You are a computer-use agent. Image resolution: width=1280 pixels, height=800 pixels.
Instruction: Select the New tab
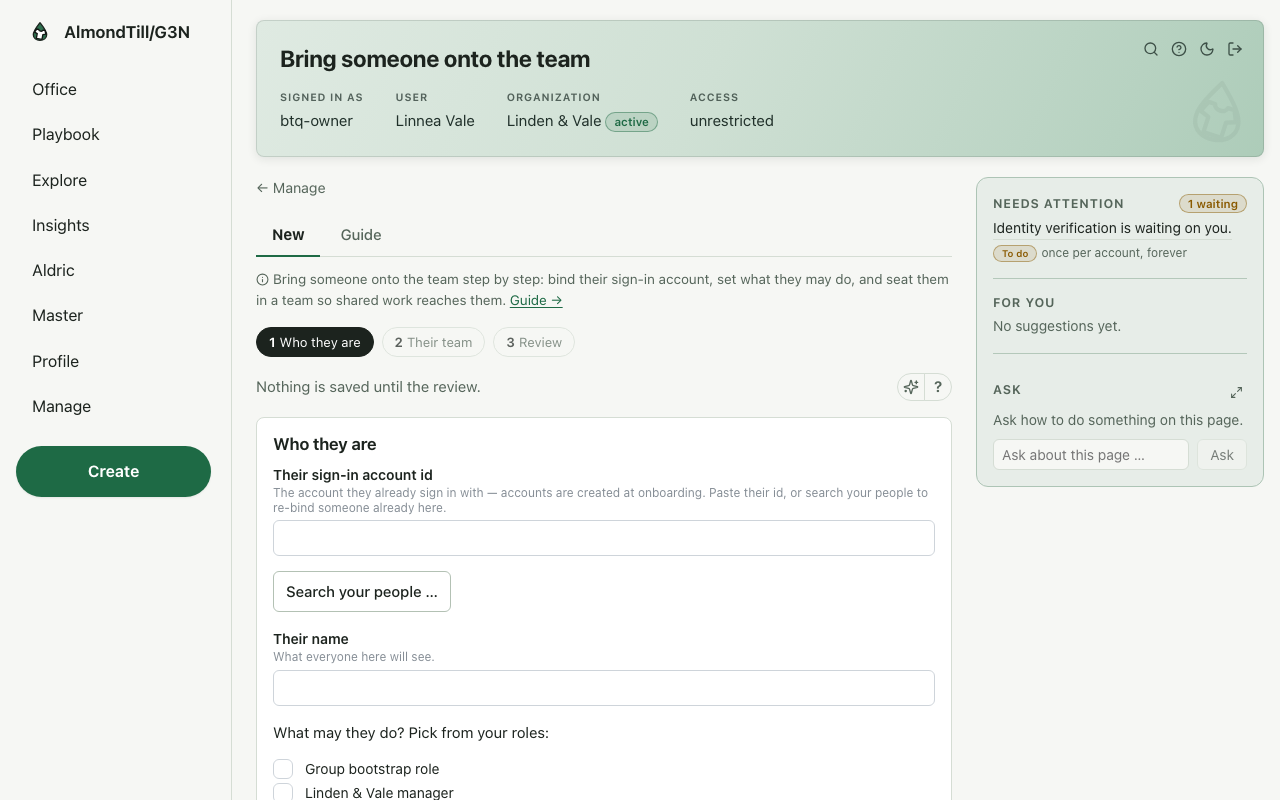(288, 235)
